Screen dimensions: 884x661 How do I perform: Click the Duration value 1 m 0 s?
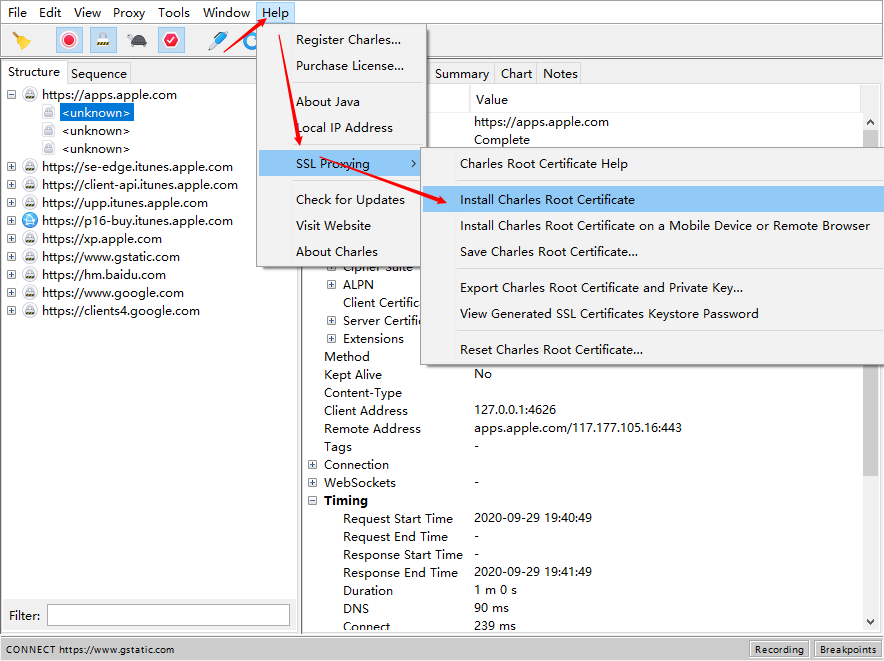pyautogui.click(x=495, y=590)
